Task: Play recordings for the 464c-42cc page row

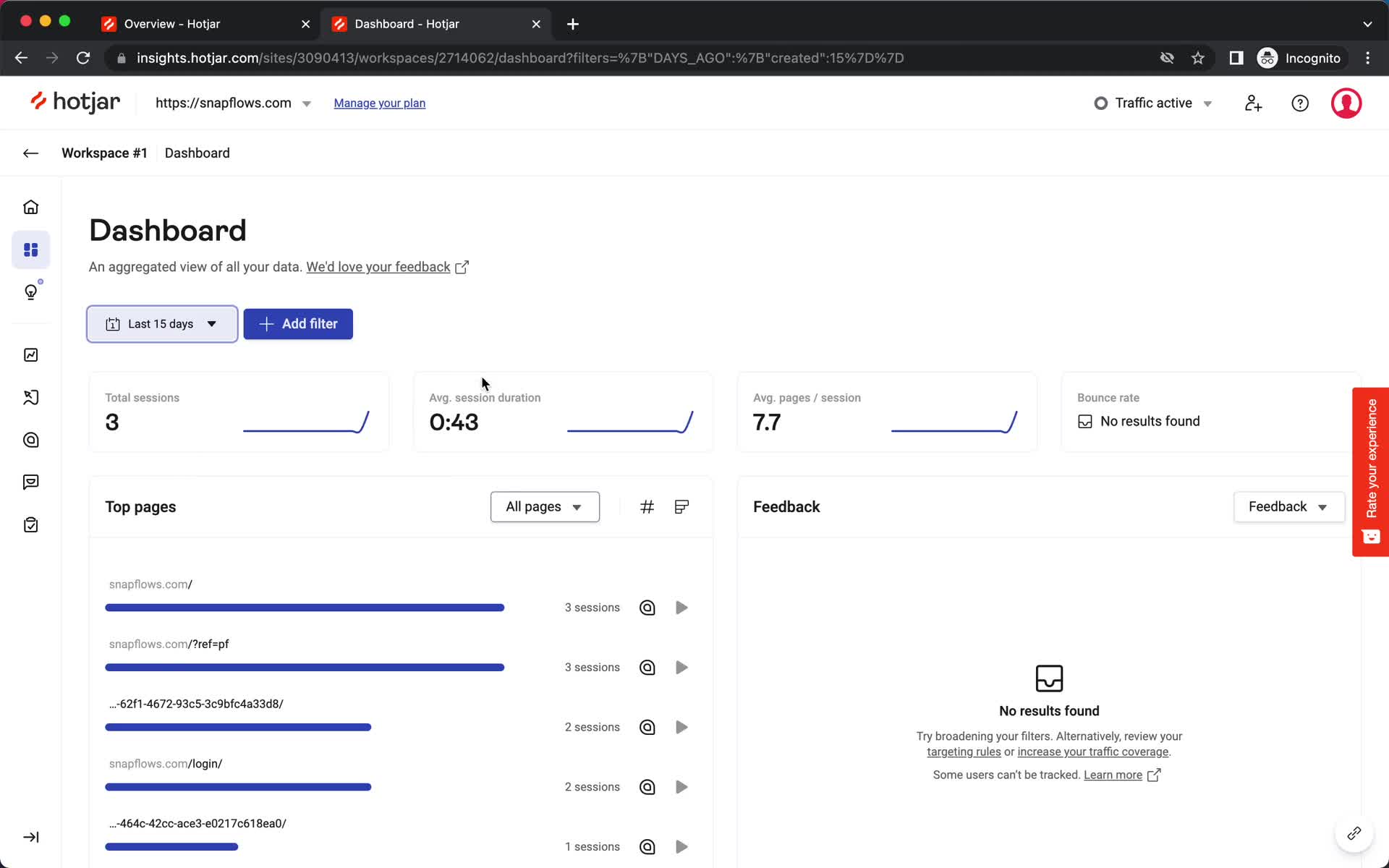Action: click(x=681, y=847)
